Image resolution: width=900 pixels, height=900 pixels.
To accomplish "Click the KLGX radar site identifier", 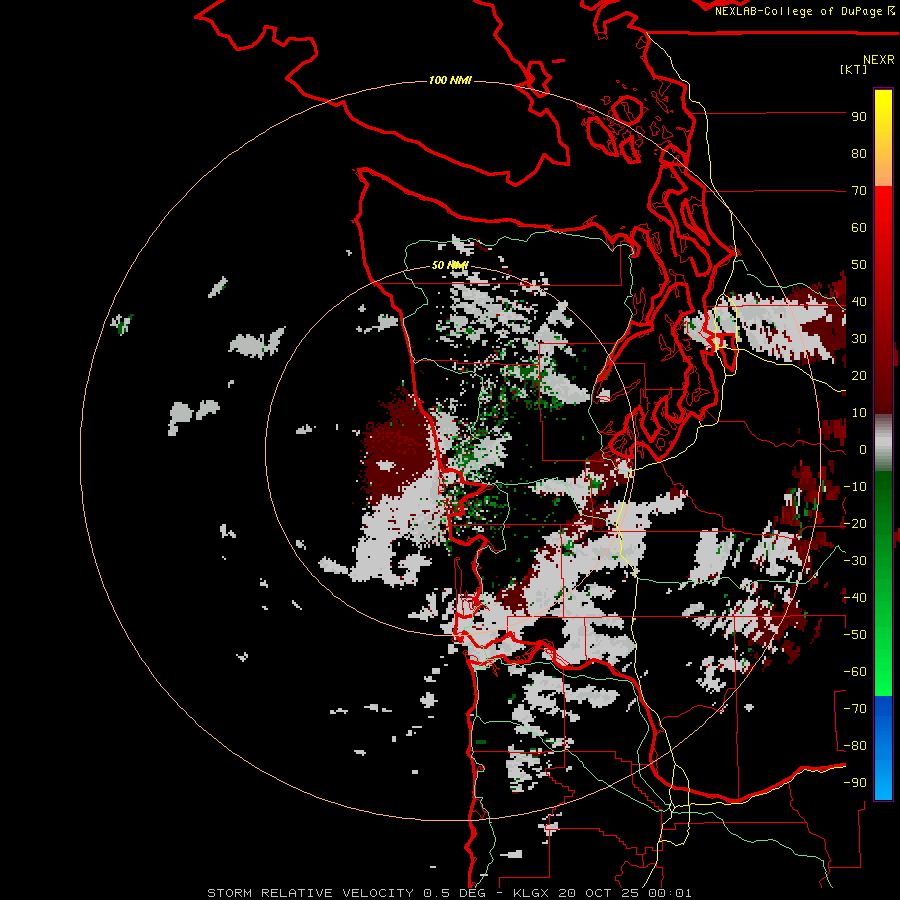I will pos(532,893).
